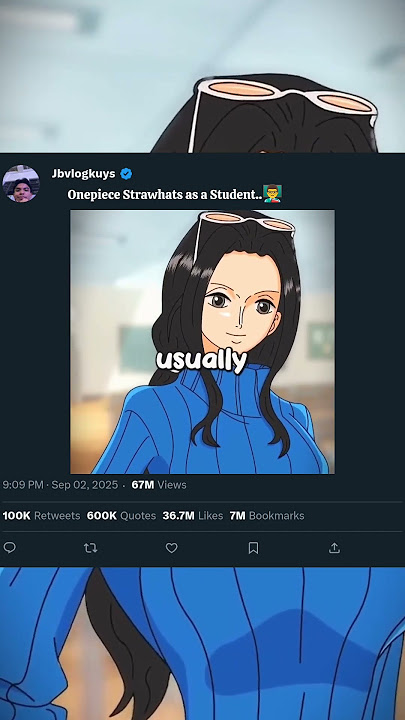This screenshot has height=720, width=405.
Task: Click the 7M Bookmarks count
Action: point(267,516)
